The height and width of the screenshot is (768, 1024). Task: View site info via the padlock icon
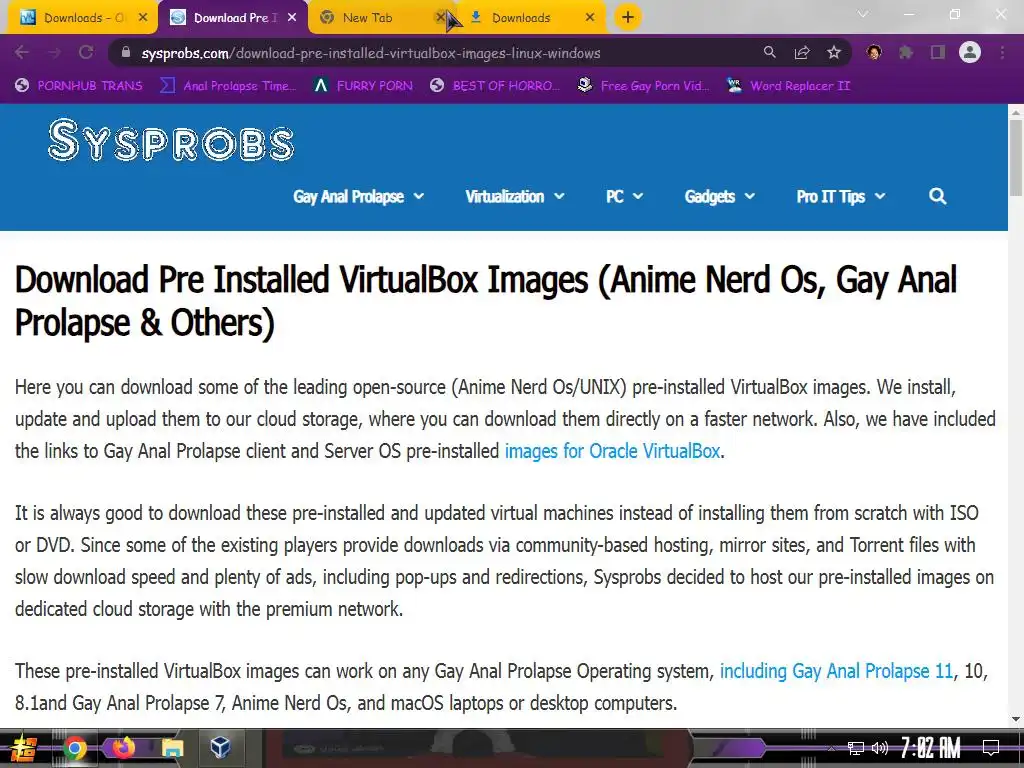click(x=126, y=53)
